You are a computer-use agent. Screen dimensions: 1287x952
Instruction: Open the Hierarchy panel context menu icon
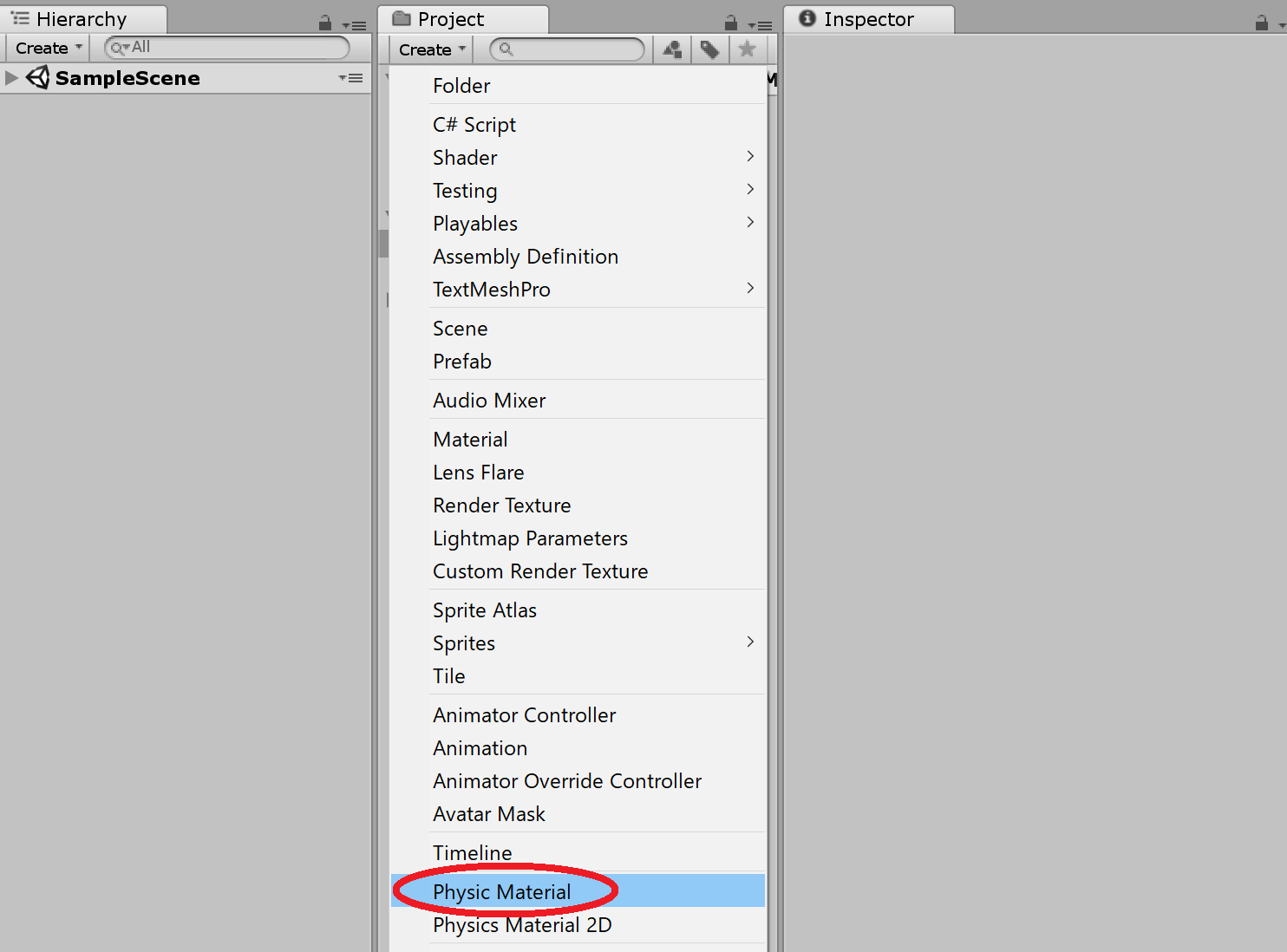(x=355, y=25)
